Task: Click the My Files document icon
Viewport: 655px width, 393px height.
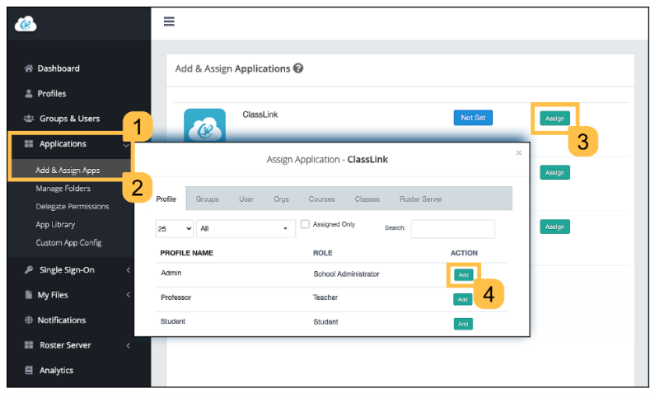Action: pyautogui.click(x=28, y=295)
